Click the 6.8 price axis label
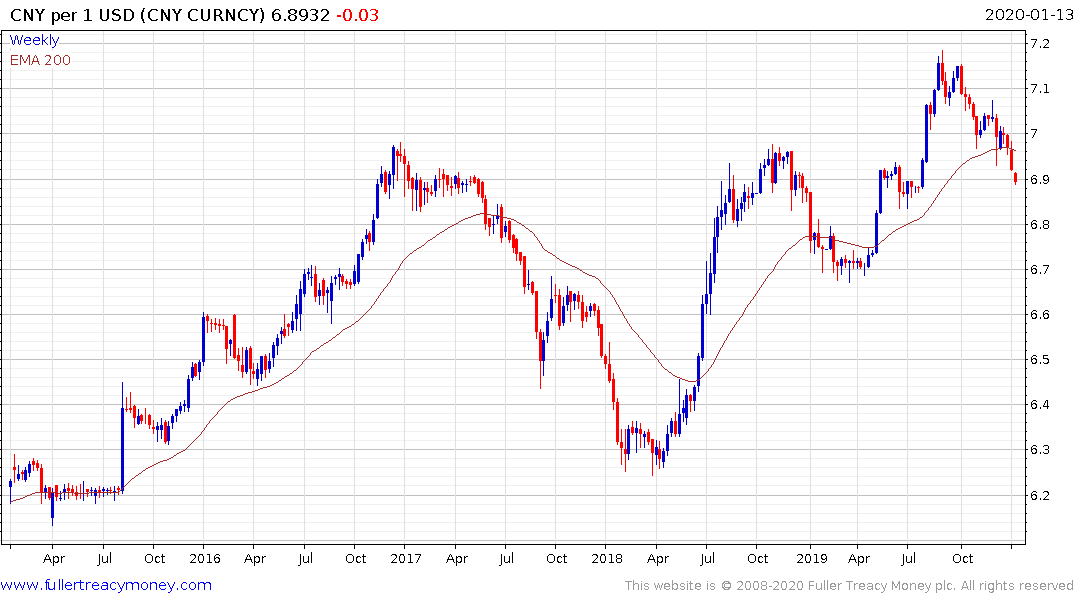 tap(1039, 225)
